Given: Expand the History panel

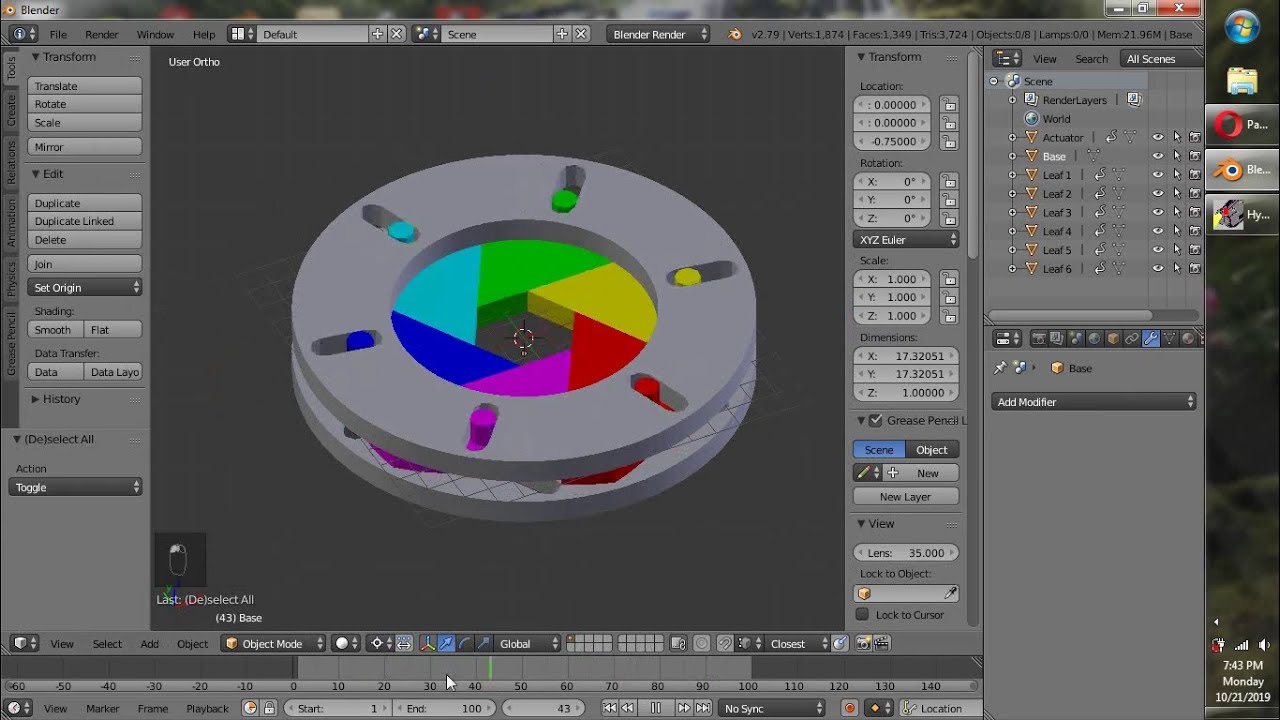Looking at the screenshot, I should point(61,399).
